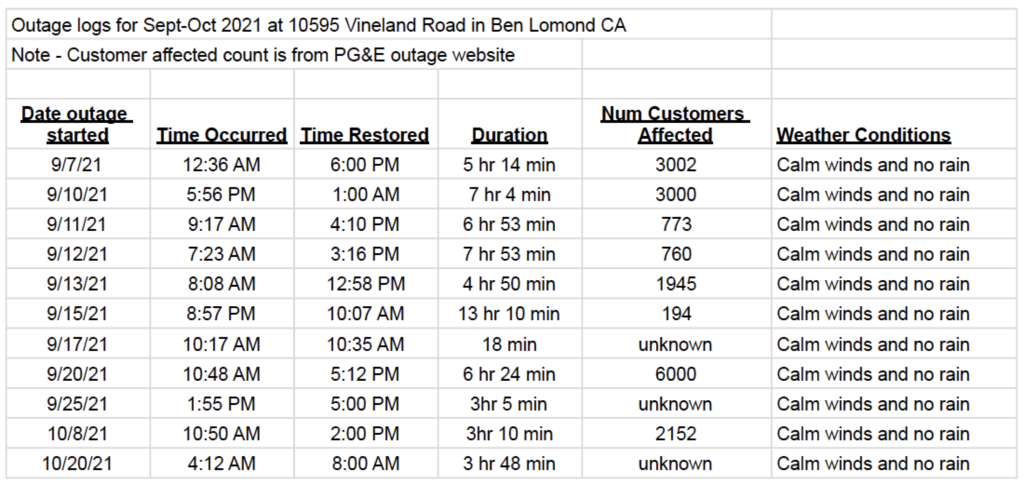Select the 8:00 AM time restored cell
1024x485 pixels.
pyautogui.click(x=366, y=463)
